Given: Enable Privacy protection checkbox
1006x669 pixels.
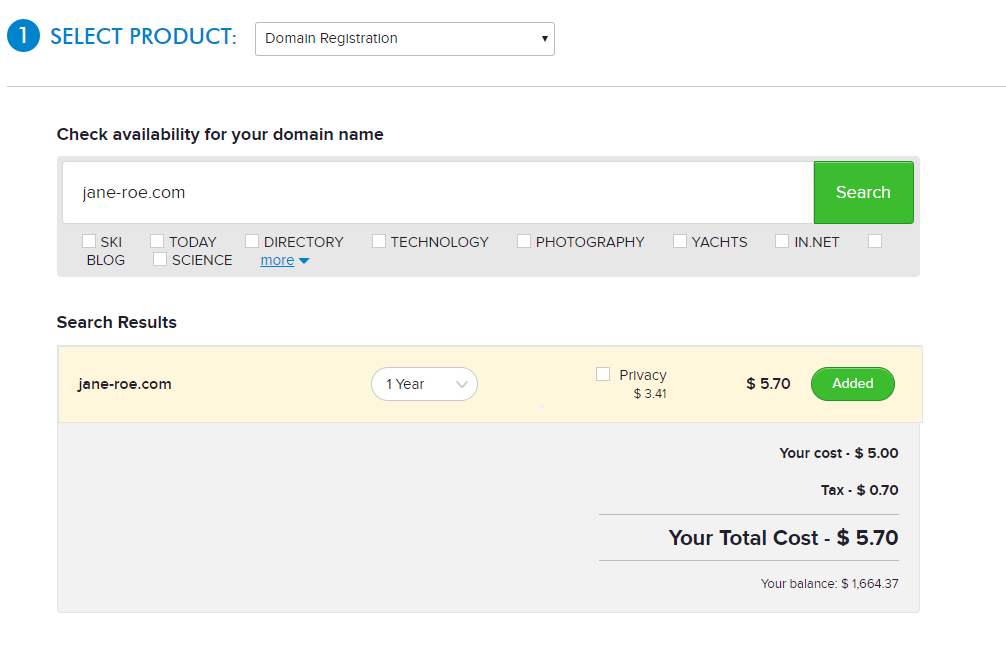Looking at the screenshot, I should (x=603, y=374).
